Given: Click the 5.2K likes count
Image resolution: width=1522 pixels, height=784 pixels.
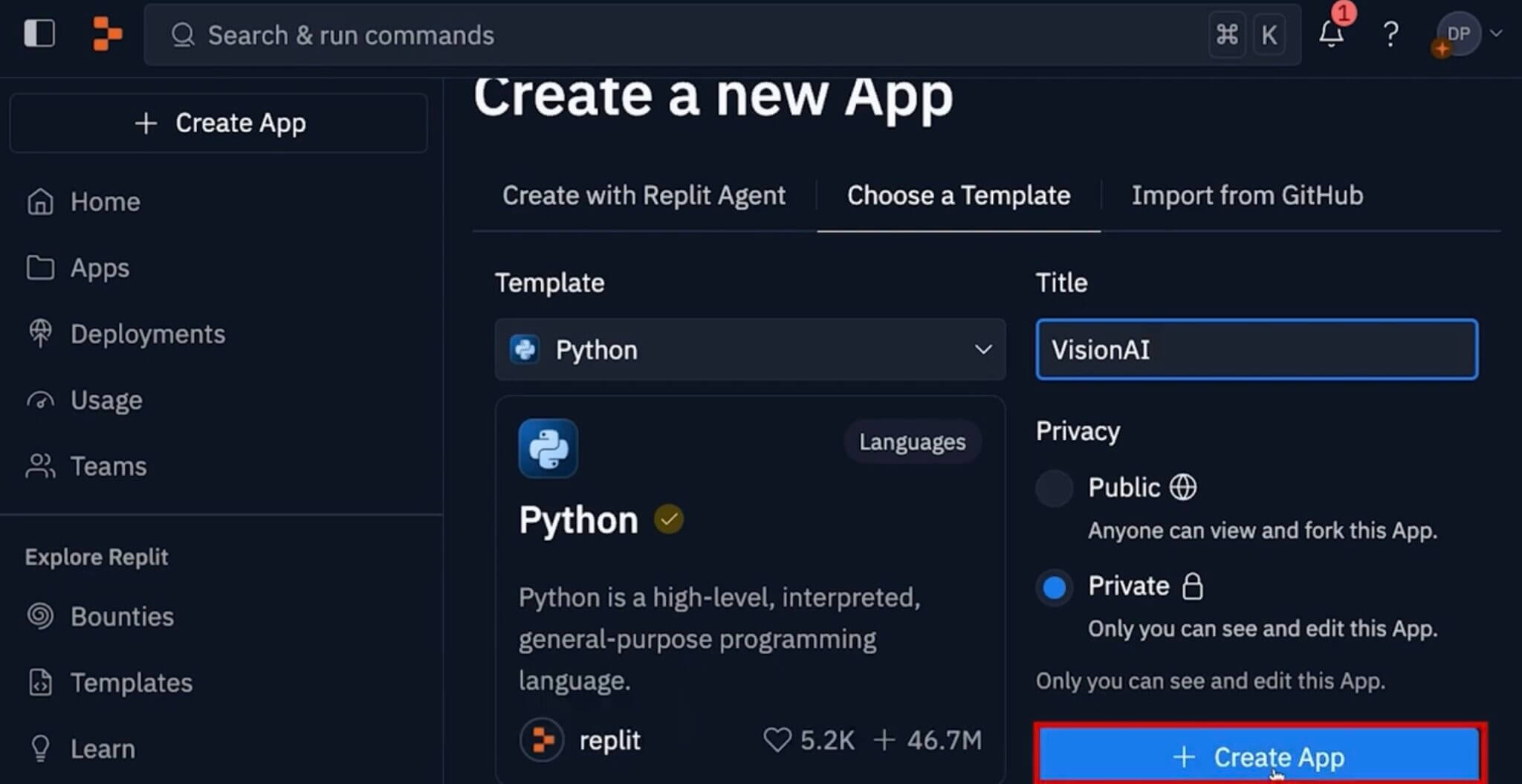Looking at the screenshot, I should pyautogui.click(x=827, y=740).
